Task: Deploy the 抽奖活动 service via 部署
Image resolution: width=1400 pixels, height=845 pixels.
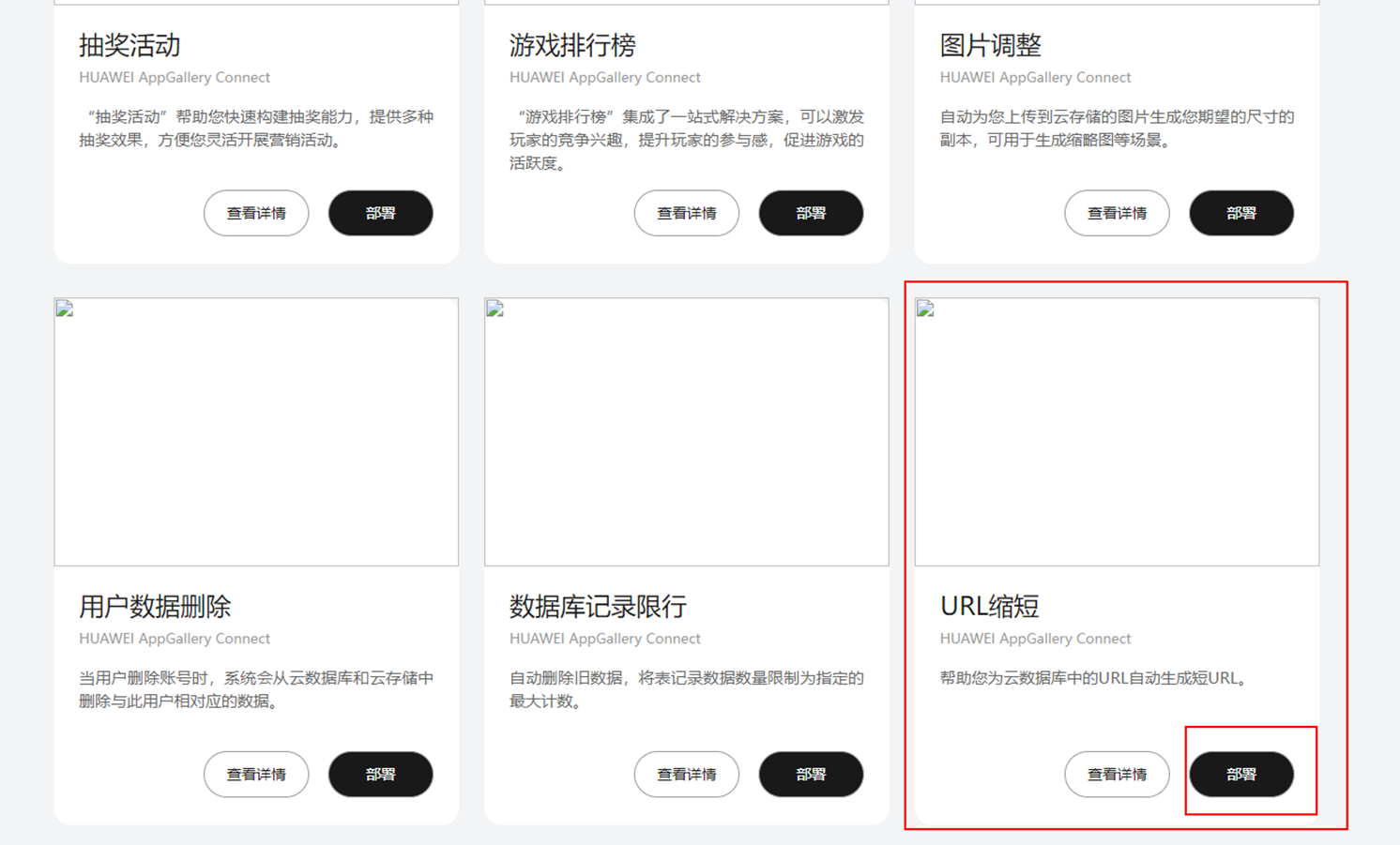Action: 380,213
